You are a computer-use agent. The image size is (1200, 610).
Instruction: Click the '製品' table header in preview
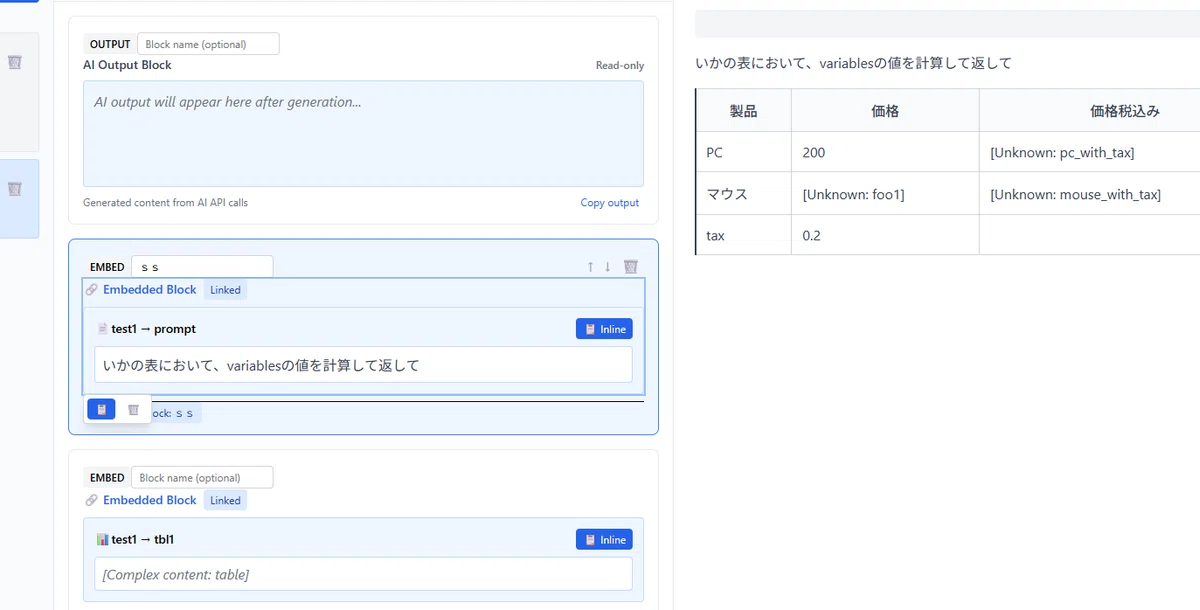coord(743,111)
